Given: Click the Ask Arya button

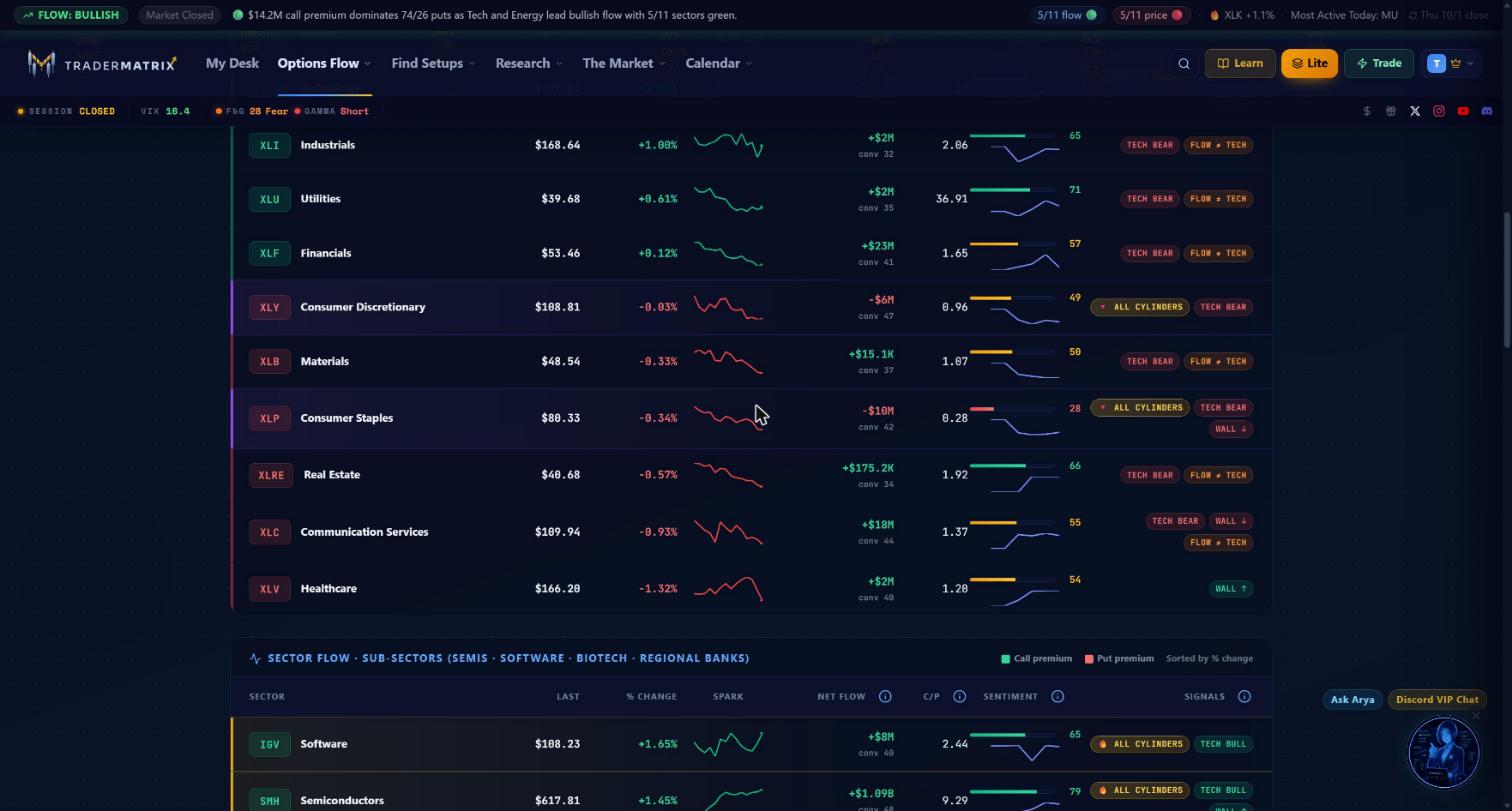Looking at the screenshot, I should (1353, 700).
